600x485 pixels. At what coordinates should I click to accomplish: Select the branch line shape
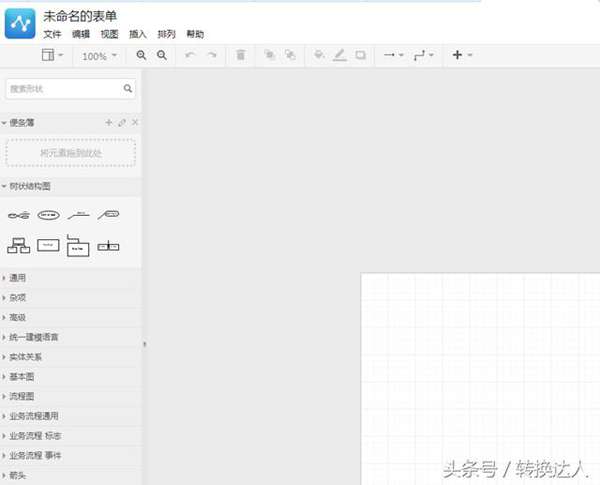pos(78,215)
